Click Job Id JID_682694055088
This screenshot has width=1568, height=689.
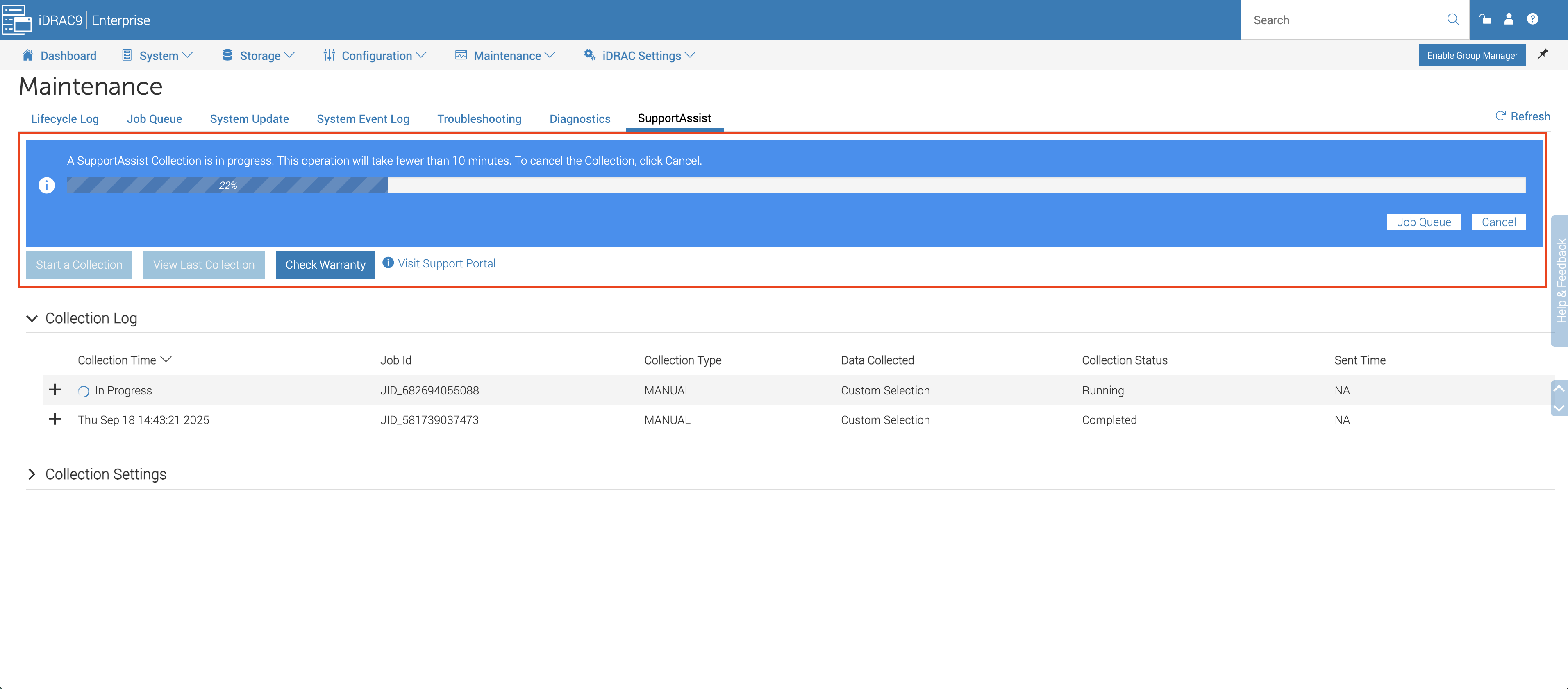430,391
